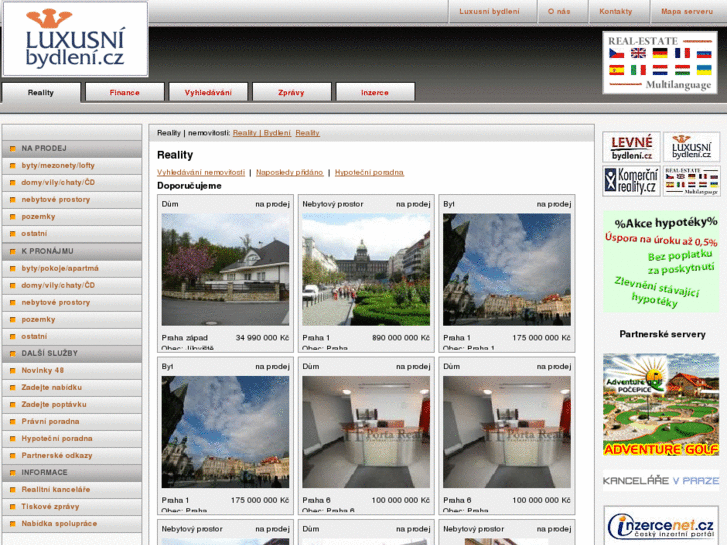The width and height of the screenshot is (727, 545).
Task: Click the Adventure Golf banner
Action: coord(661,405)
